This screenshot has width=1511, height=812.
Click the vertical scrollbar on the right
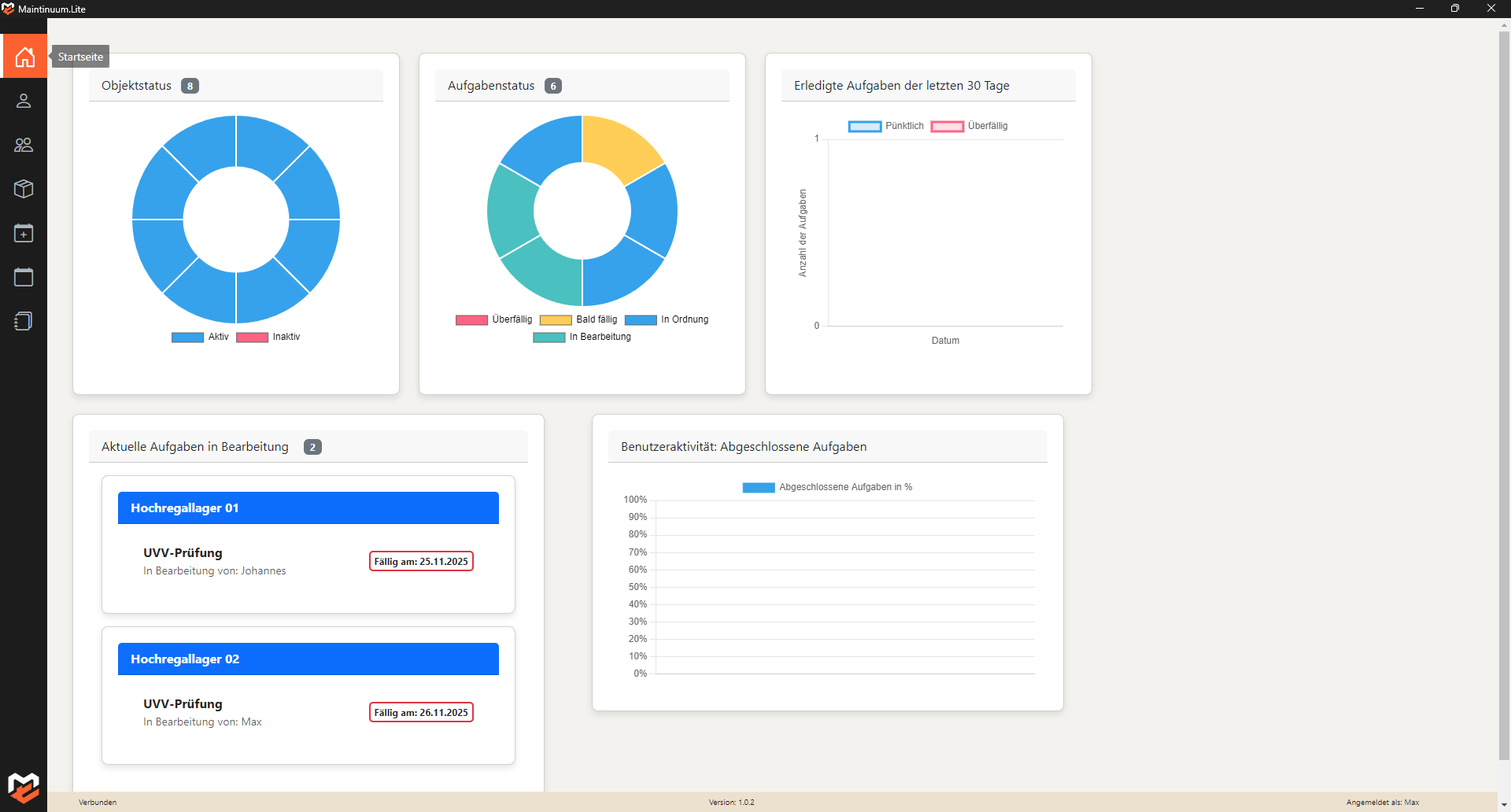[x=1504, y=393]
